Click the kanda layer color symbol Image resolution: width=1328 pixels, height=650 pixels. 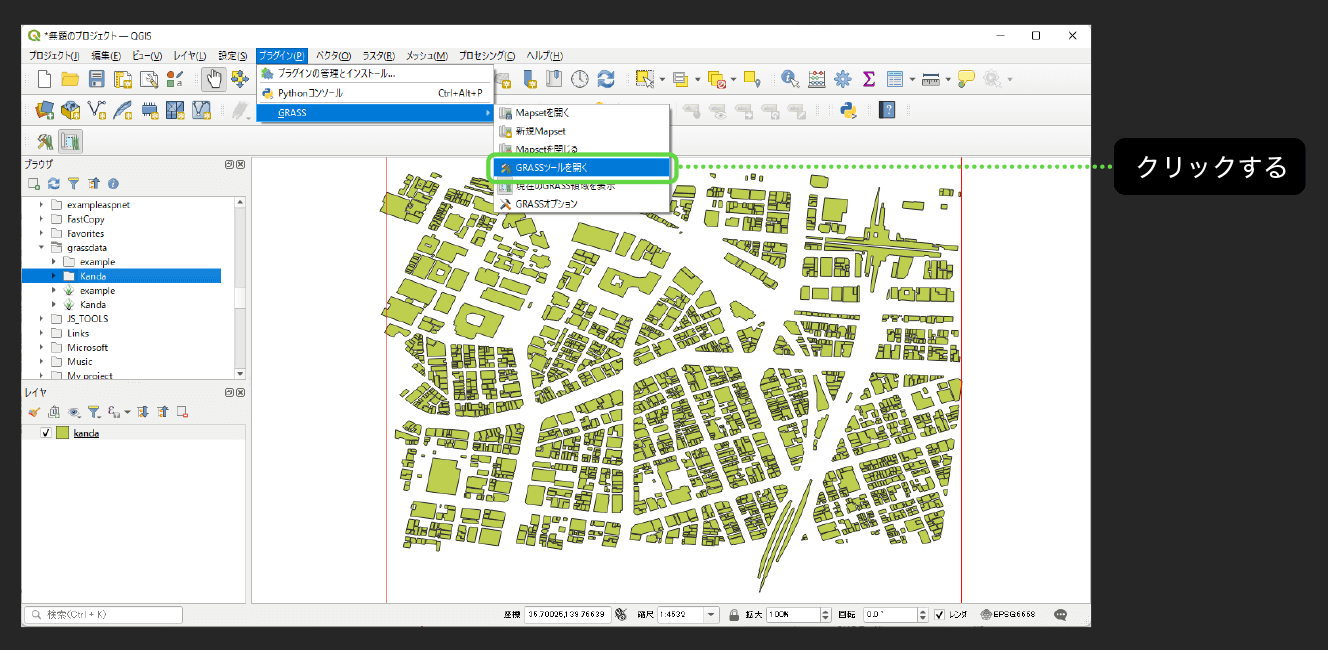point(62,433)
